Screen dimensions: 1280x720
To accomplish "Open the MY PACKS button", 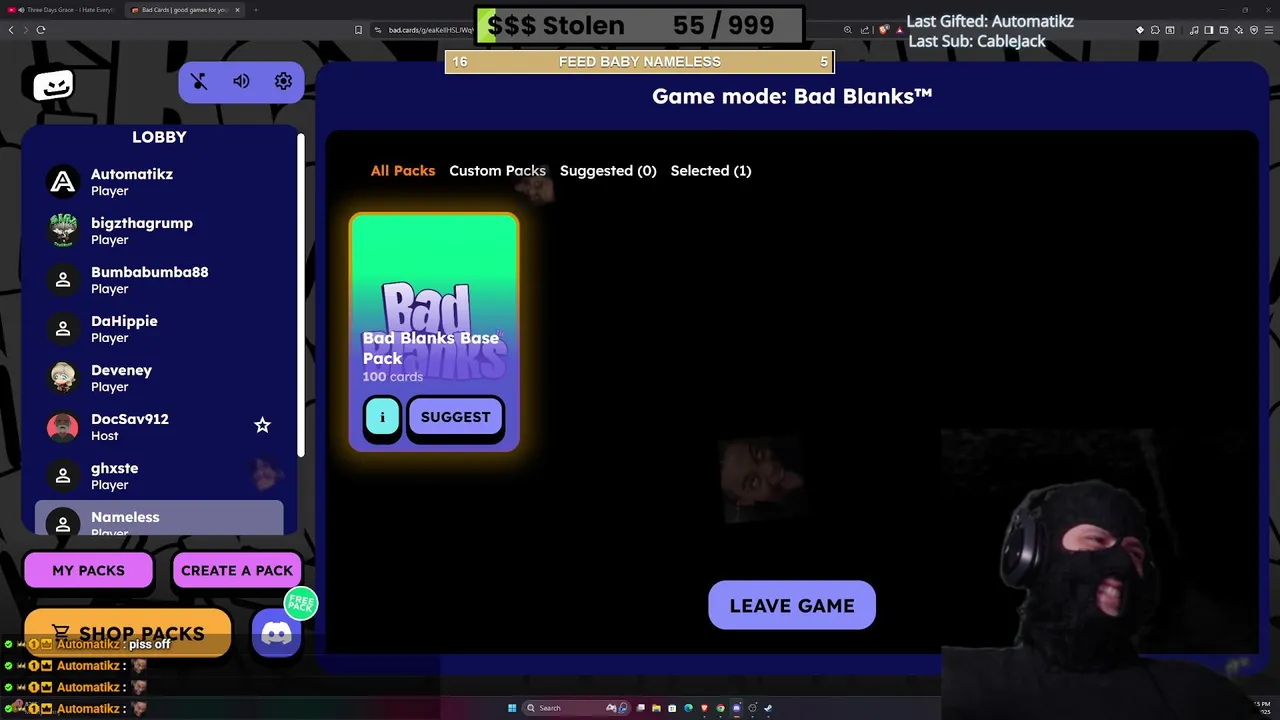I will 88,570.
